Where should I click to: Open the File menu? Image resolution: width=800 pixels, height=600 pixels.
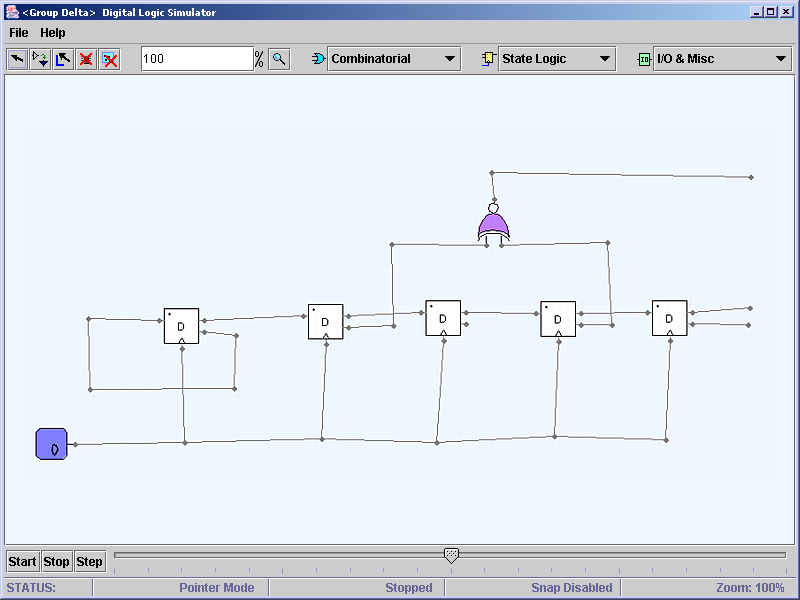point(19,33)
